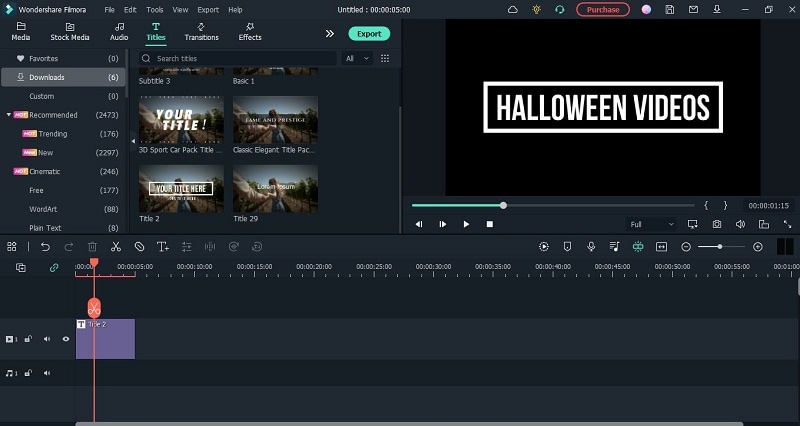Click the preview fullscreen expand icon
This screenshot has height=426, width=800.
pos(787,224)
